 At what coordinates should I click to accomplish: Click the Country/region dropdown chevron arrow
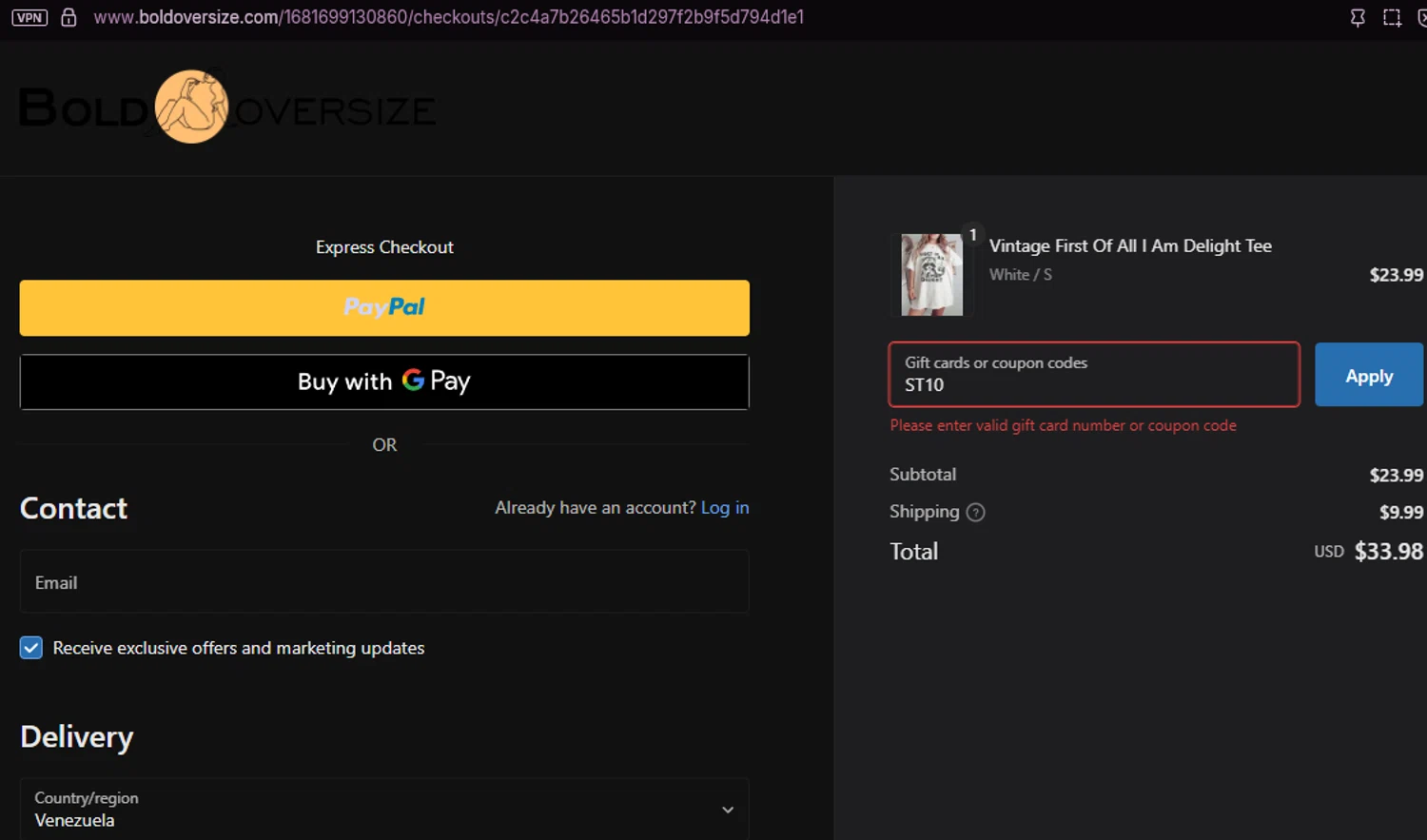(728, 810)
